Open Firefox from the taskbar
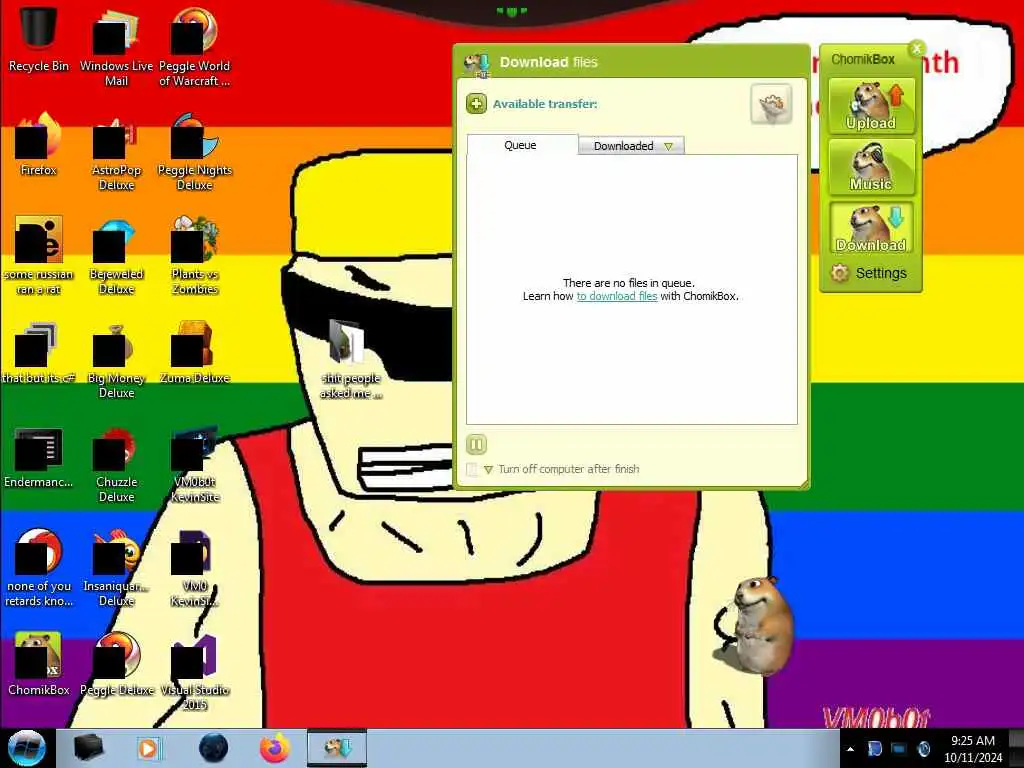This screenshot has width=1024, height=768. [275, 748]
